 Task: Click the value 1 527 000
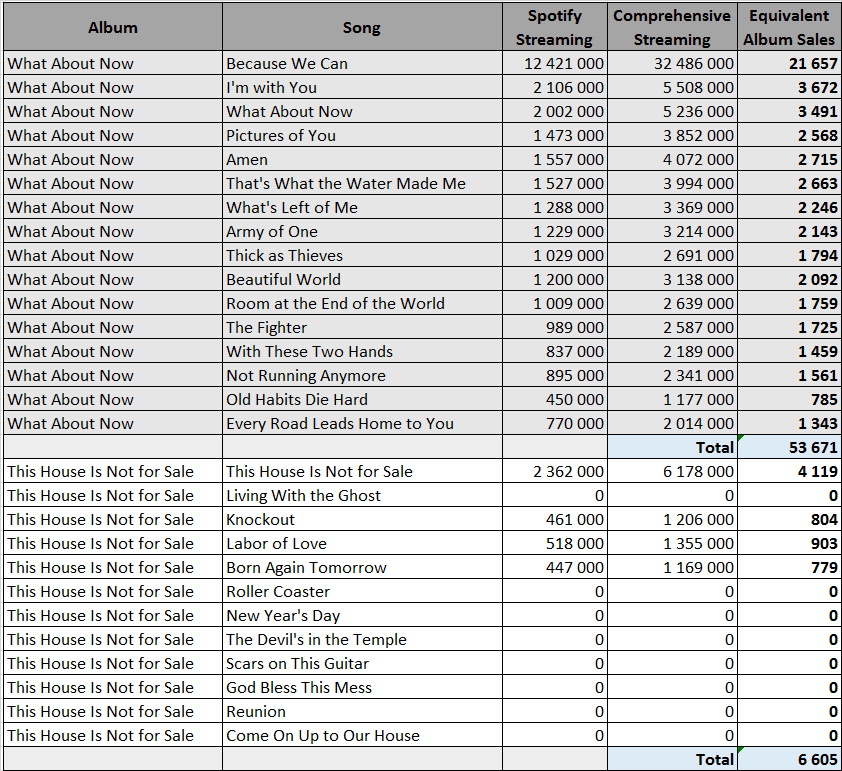(555, 184)
